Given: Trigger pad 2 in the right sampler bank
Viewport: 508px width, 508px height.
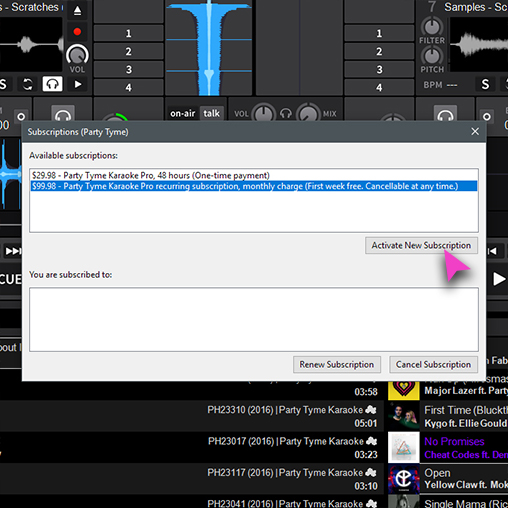Looking at the screenshot, I should pos(379,51).
